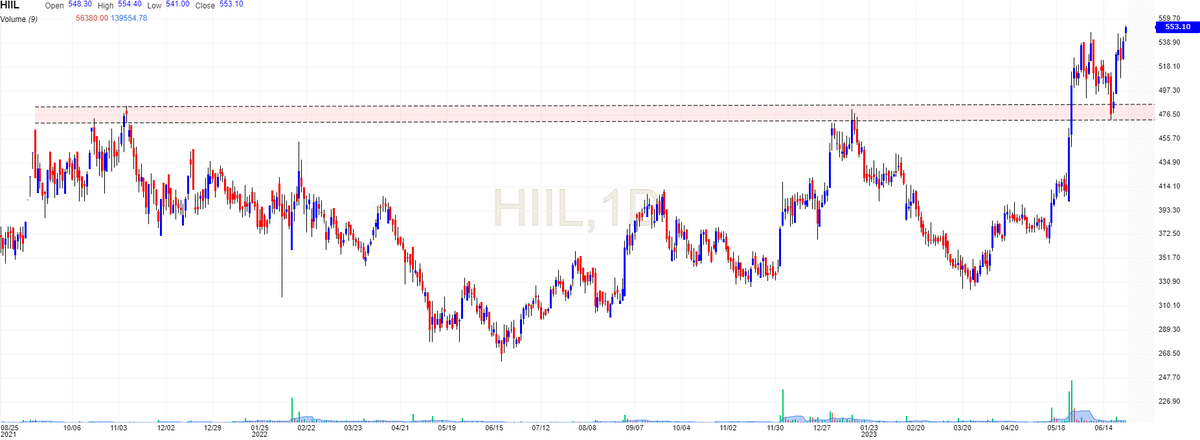Screen dimensions: 1200x440
Task: Select the Close value 553.10 in header
Action: [x=232, y=5]
